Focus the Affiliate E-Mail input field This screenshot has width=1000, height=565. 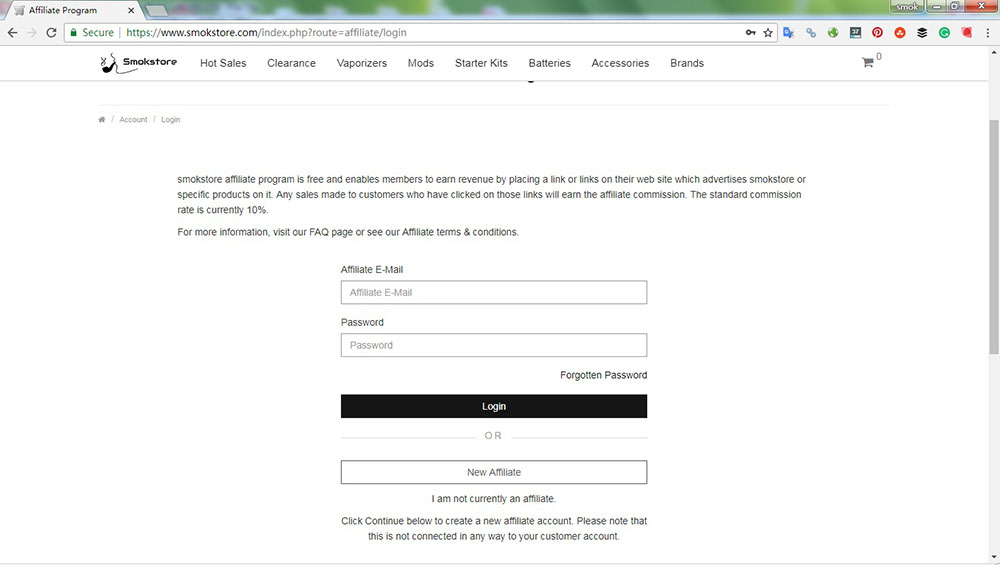(x=494, y=292)
